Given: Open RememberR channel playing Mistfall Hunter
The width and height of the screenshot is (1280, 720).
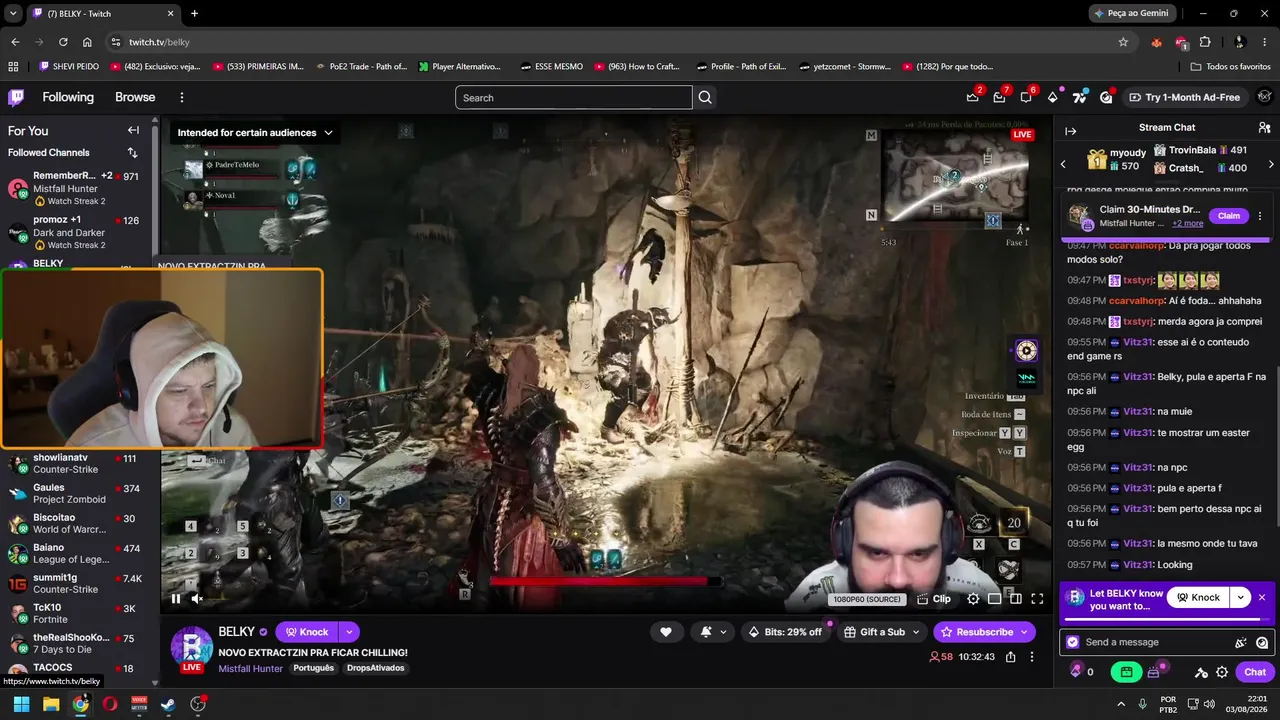Looking at the screenshot, I should pos(75,188).
